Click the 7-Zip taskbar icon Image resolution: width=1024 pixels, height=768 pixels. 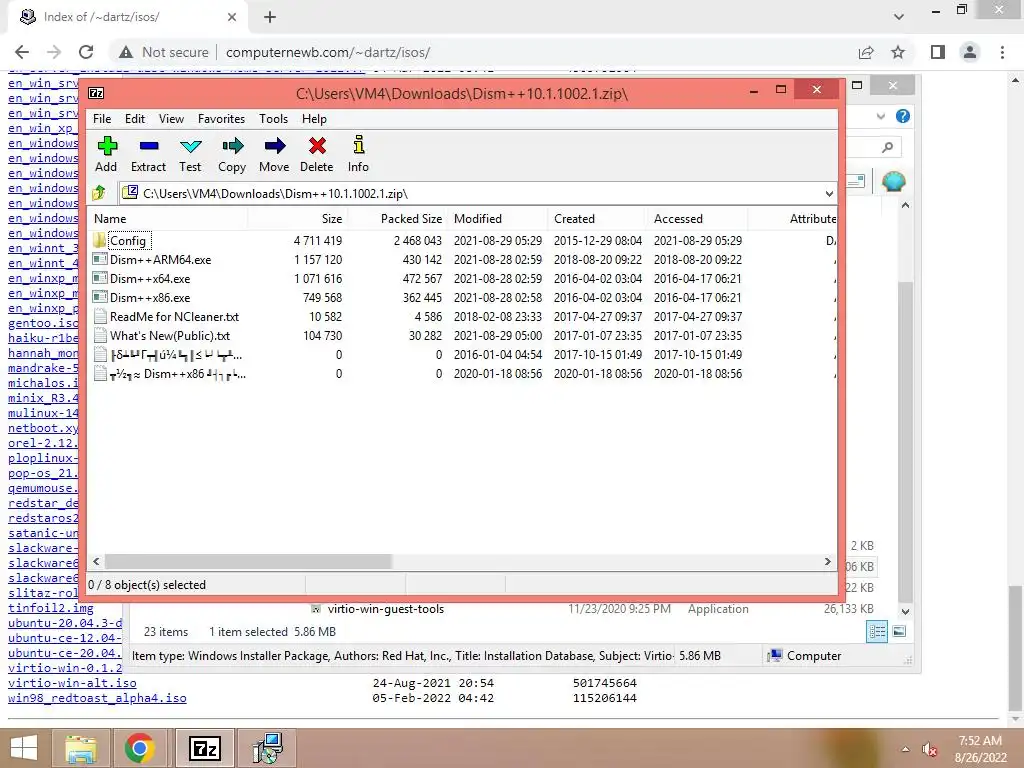pyautogui.click(x=204, y=748)
